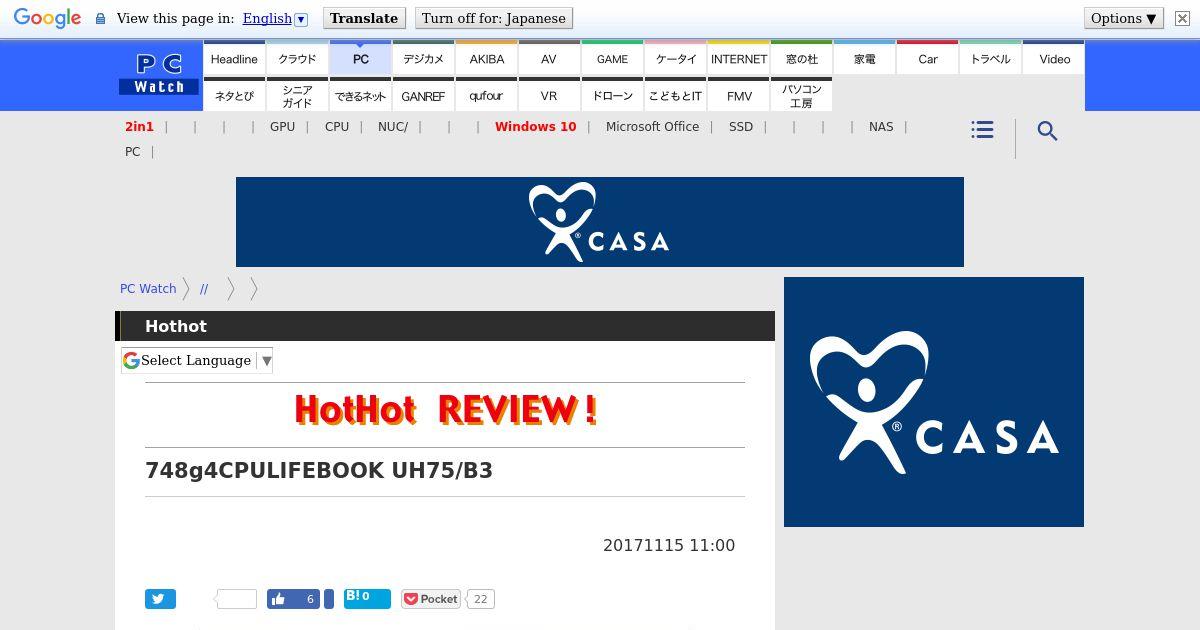
Task: Click the Microsoft Office topic link
Action: pos(652,126)
